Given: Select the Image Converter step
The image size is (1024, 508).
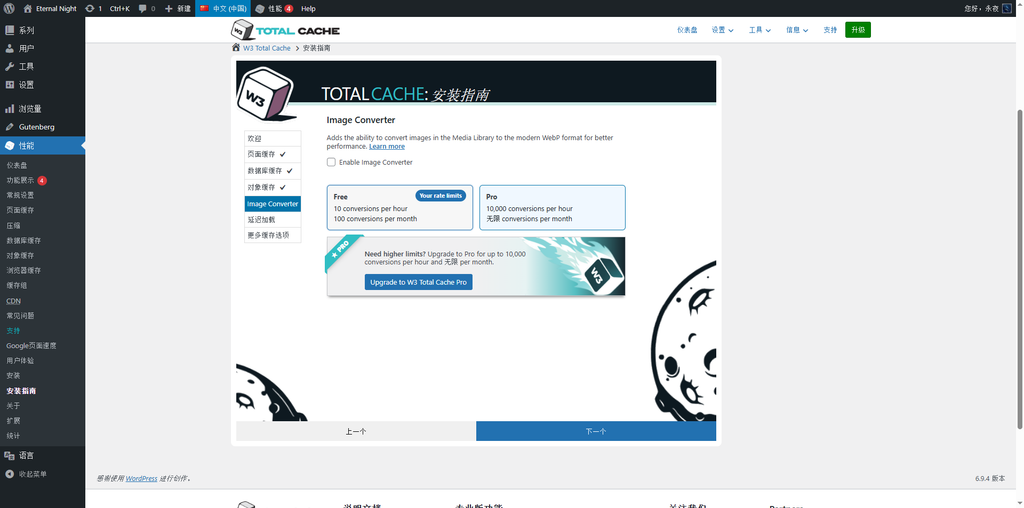Looking at the screenshot, I should pos(273,204).
